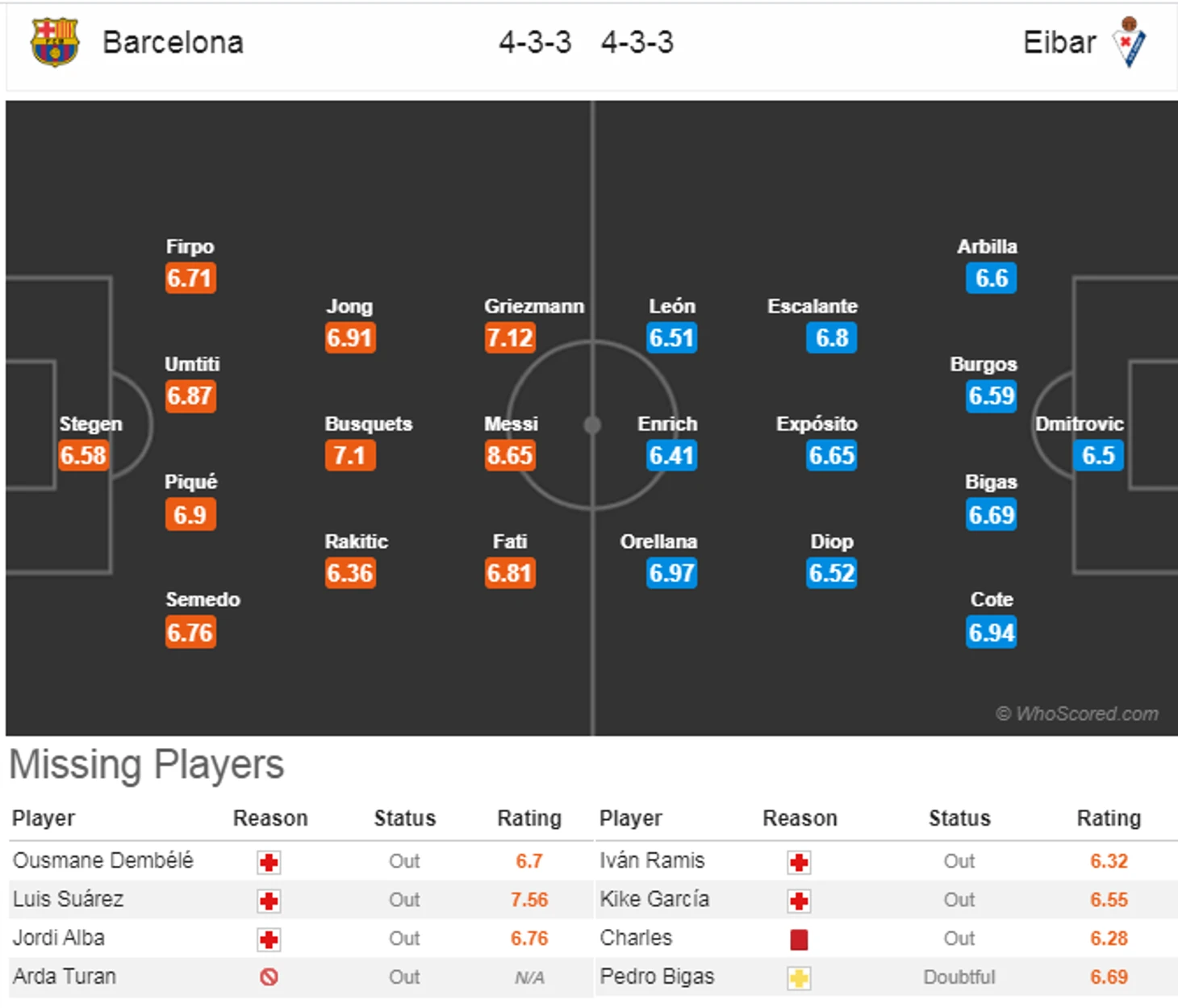Screen dimensions: 1178x1008
Task: Click Orellana's 6.97 rating badge
Action: [671, 573]
